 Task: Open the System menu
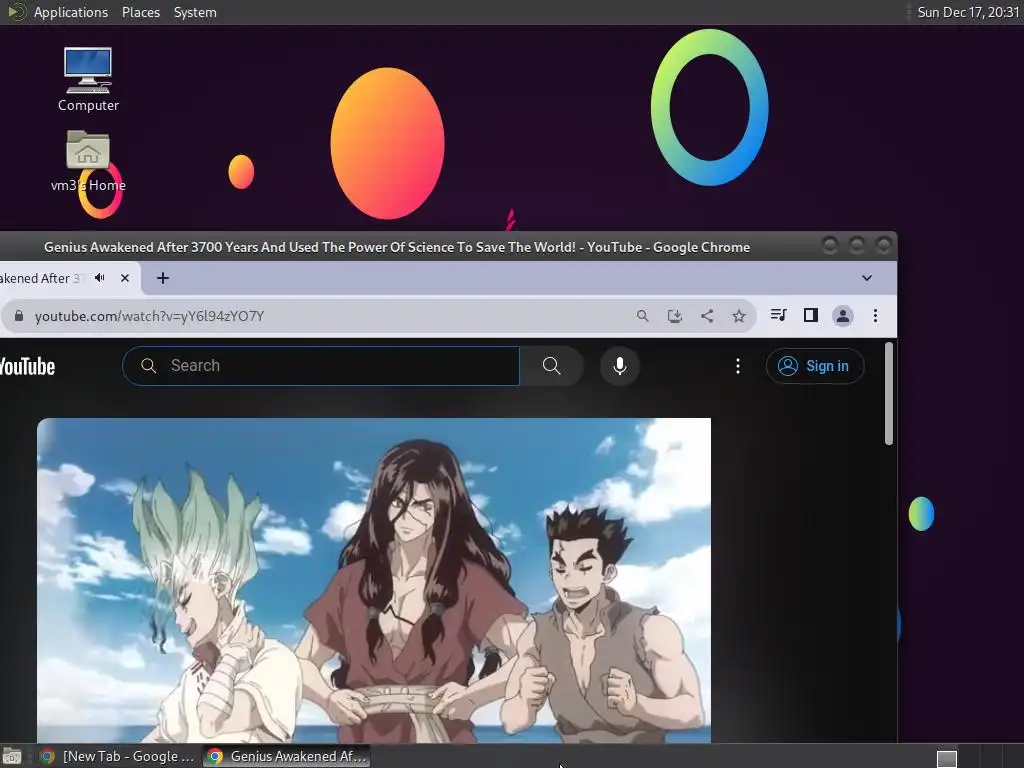(x=195, y=12)
